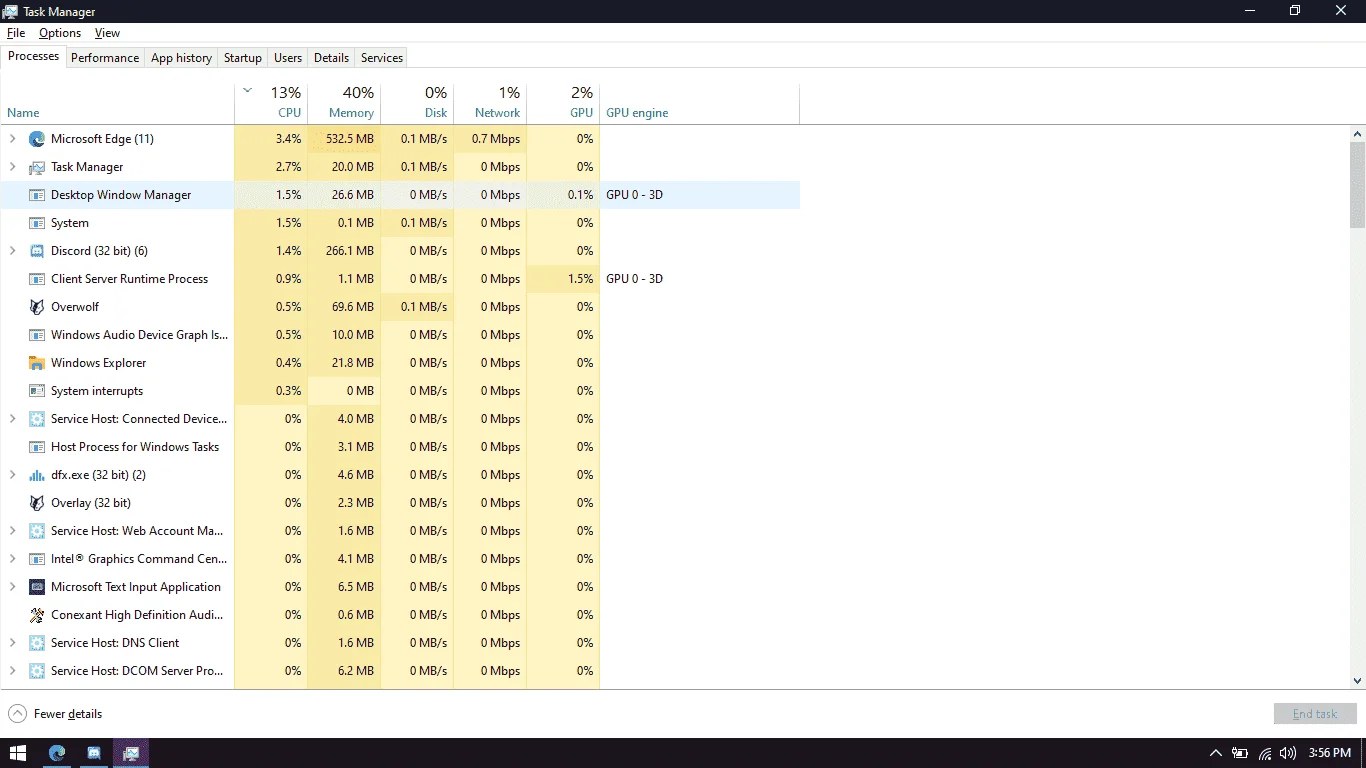Click the Microsoft Text Input Application icon
Image resolution: width=1366 pixels, height=768 pixels.
(37, 587)
